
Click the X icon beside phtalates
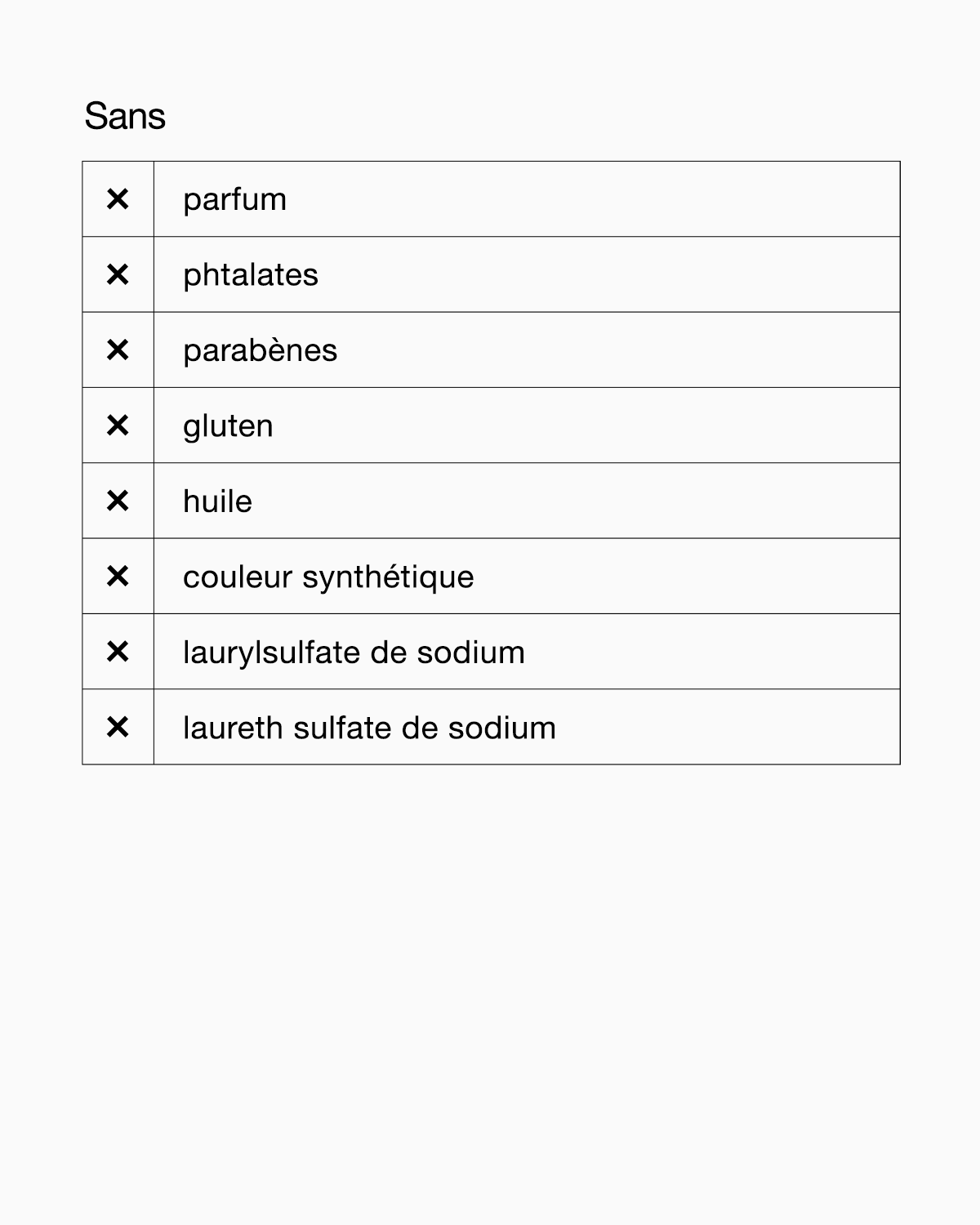[118, 274]
